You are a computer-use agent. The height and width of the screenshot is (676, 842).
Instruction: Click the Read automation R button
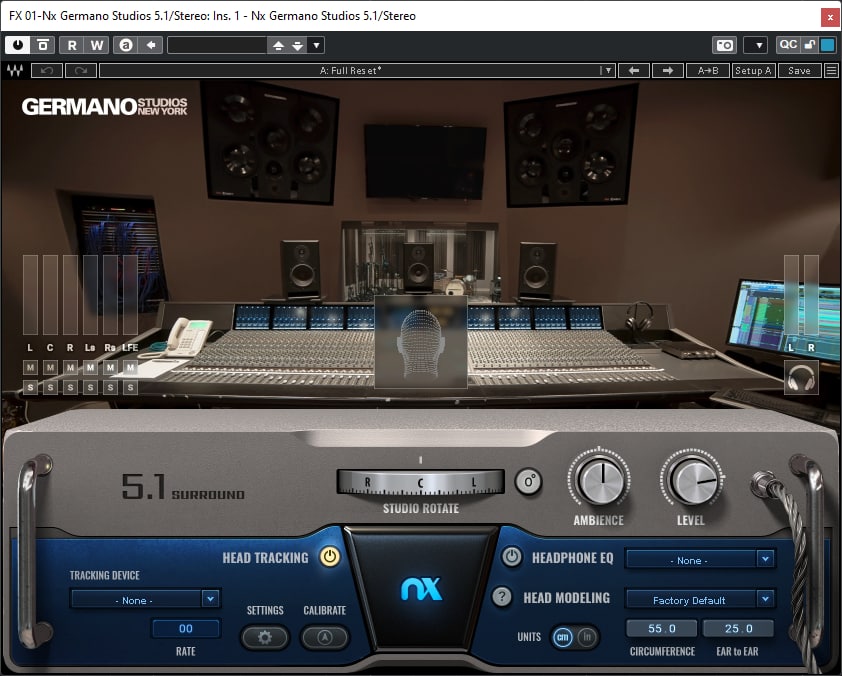(x=72, y=45)
